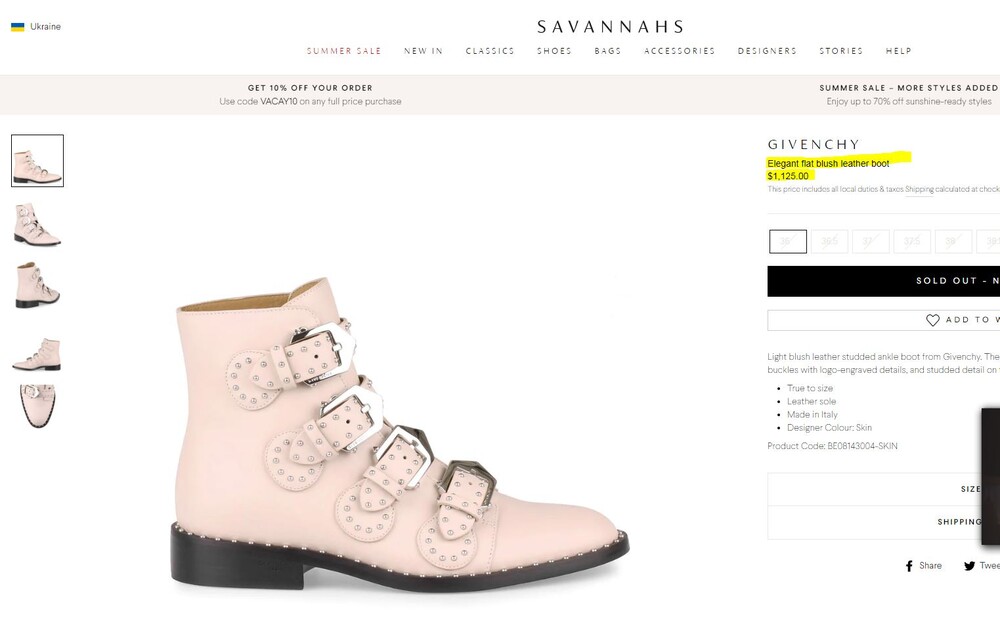View the second boot thumbnail
Viewport: 1000px width, 623px height.
point(38,224)
